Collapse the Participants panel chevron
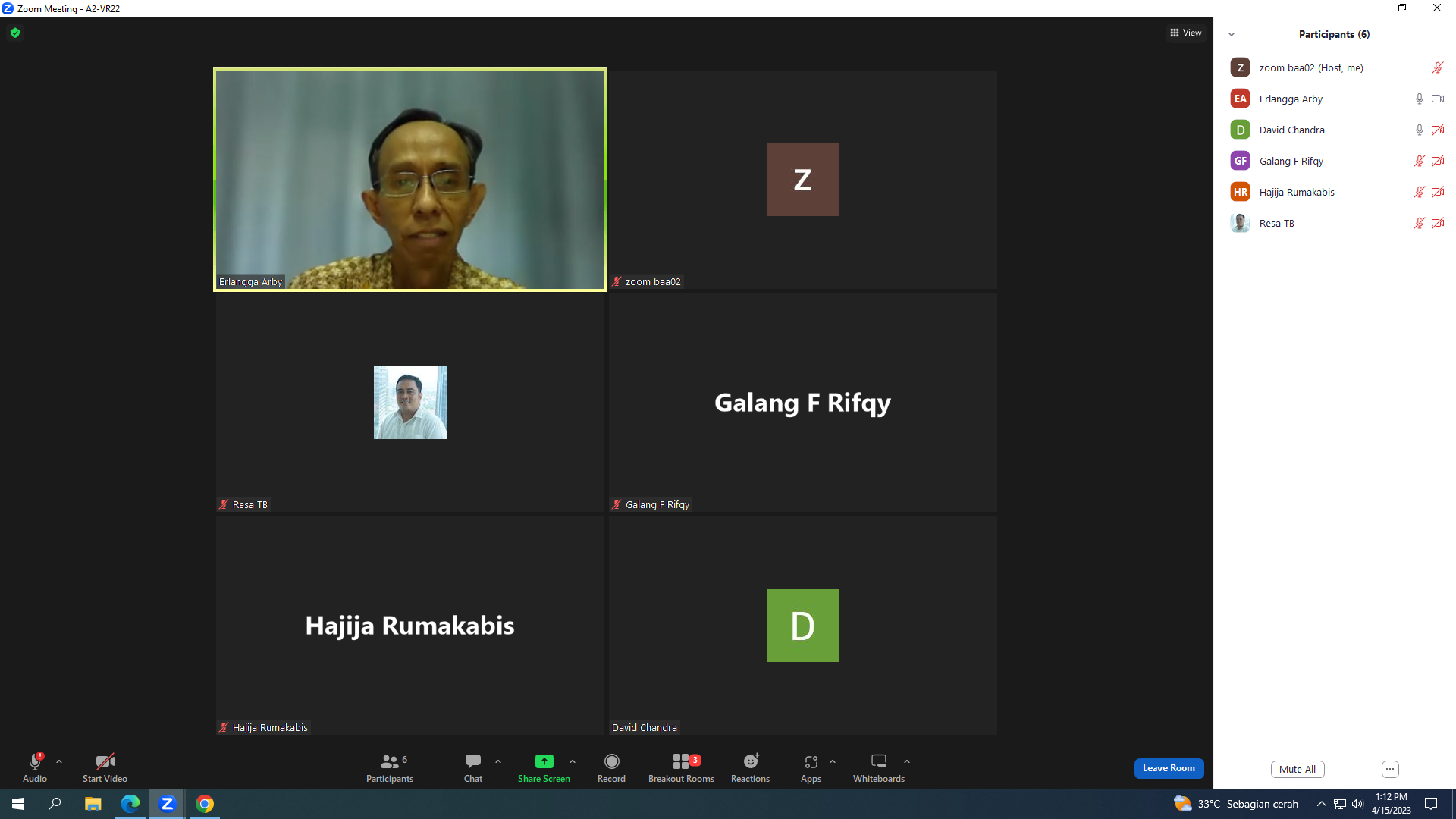Viewport: 1456px width, 819px height. [1232, 34]
